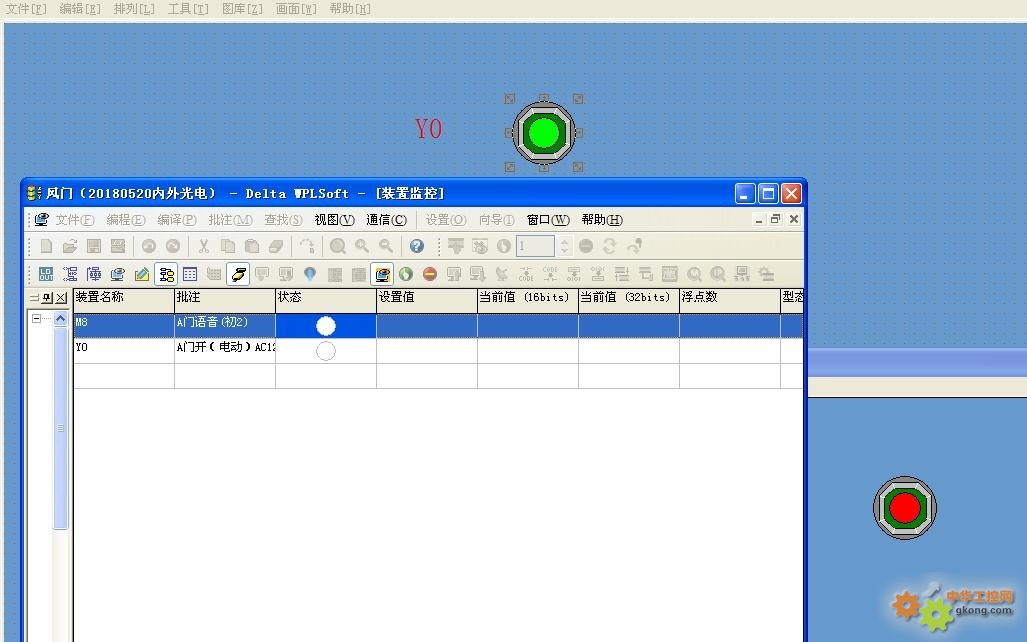Viewport: 1027px width, 642px height.
Task: Select the Y0 device row
Action: pyautogui.click(x=122, y=350)
